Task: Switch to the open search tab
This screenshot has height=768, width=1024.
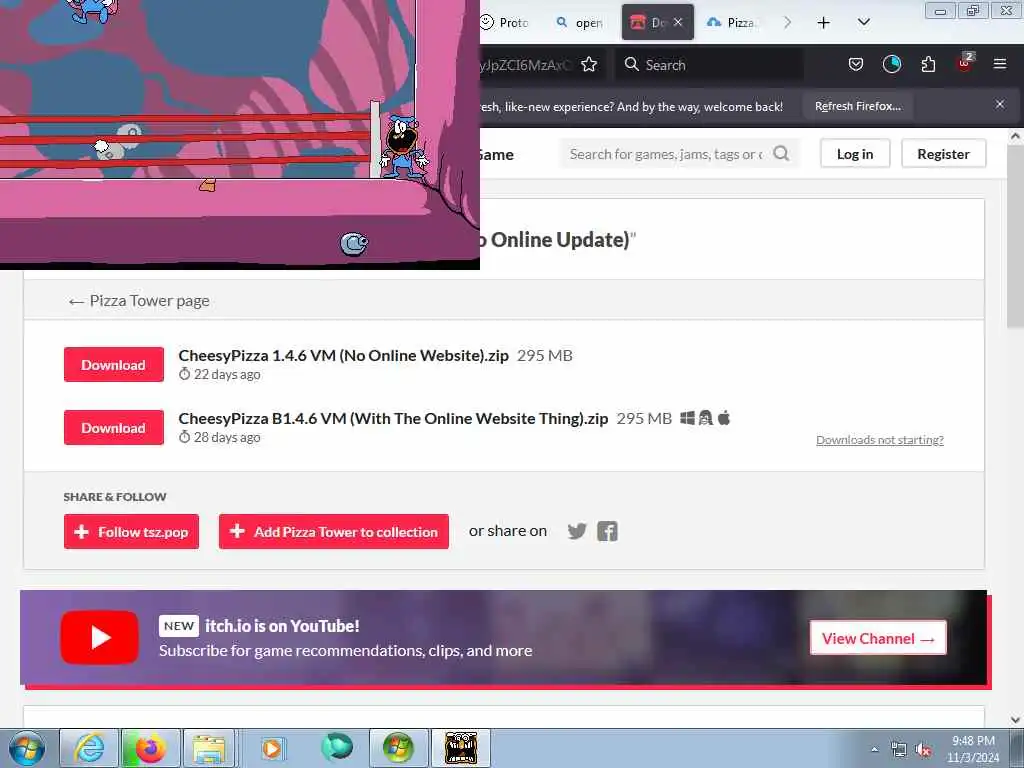Action: 579,23
